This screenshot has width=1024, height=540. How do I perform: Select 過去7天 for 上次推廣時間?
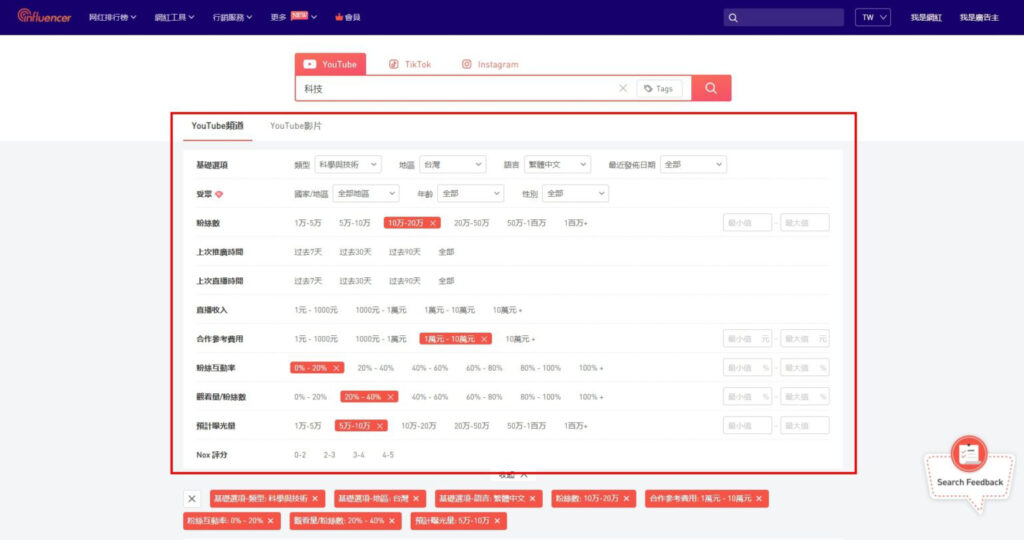(308, 252)
